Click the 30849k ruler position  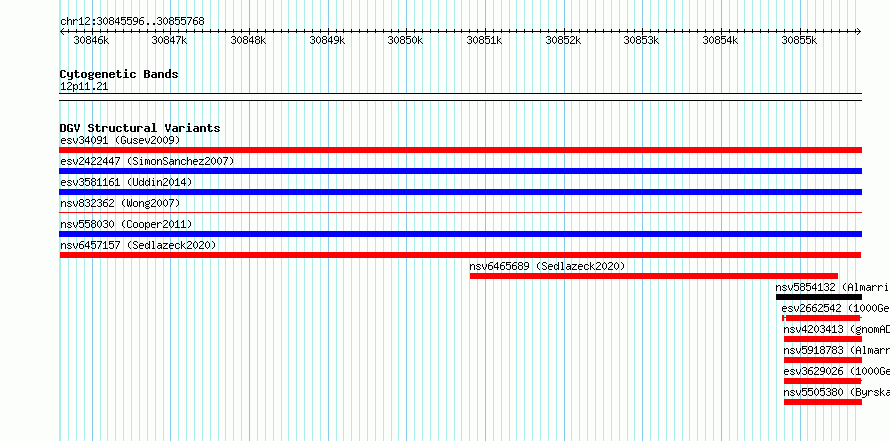pos(327,40)
